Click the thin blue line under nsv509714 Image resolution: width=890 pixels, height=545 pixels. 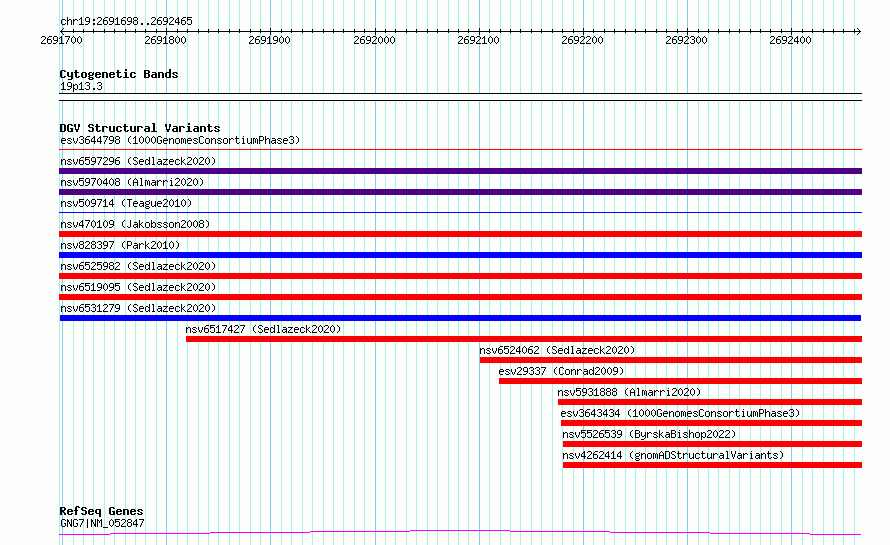pyautogui.click(x=460, y=213)
